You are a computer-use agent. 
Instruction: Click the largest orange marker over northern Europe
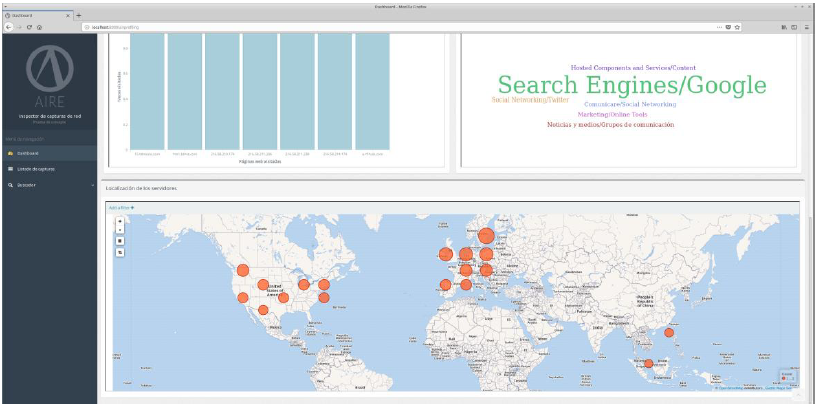tap(486, 236)
